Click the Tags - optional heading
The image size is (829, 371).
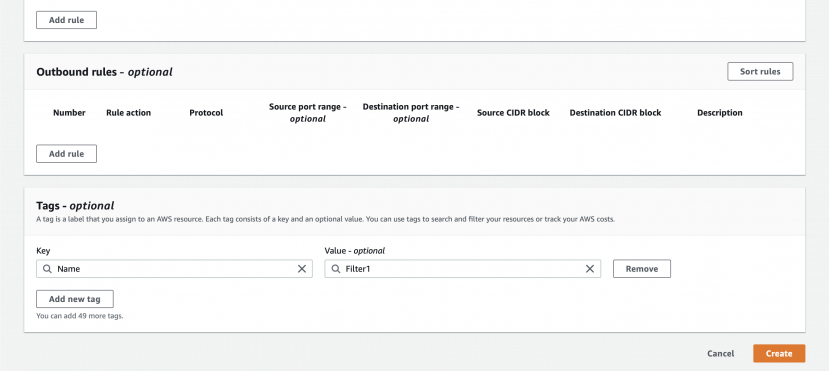click(75, 206)
